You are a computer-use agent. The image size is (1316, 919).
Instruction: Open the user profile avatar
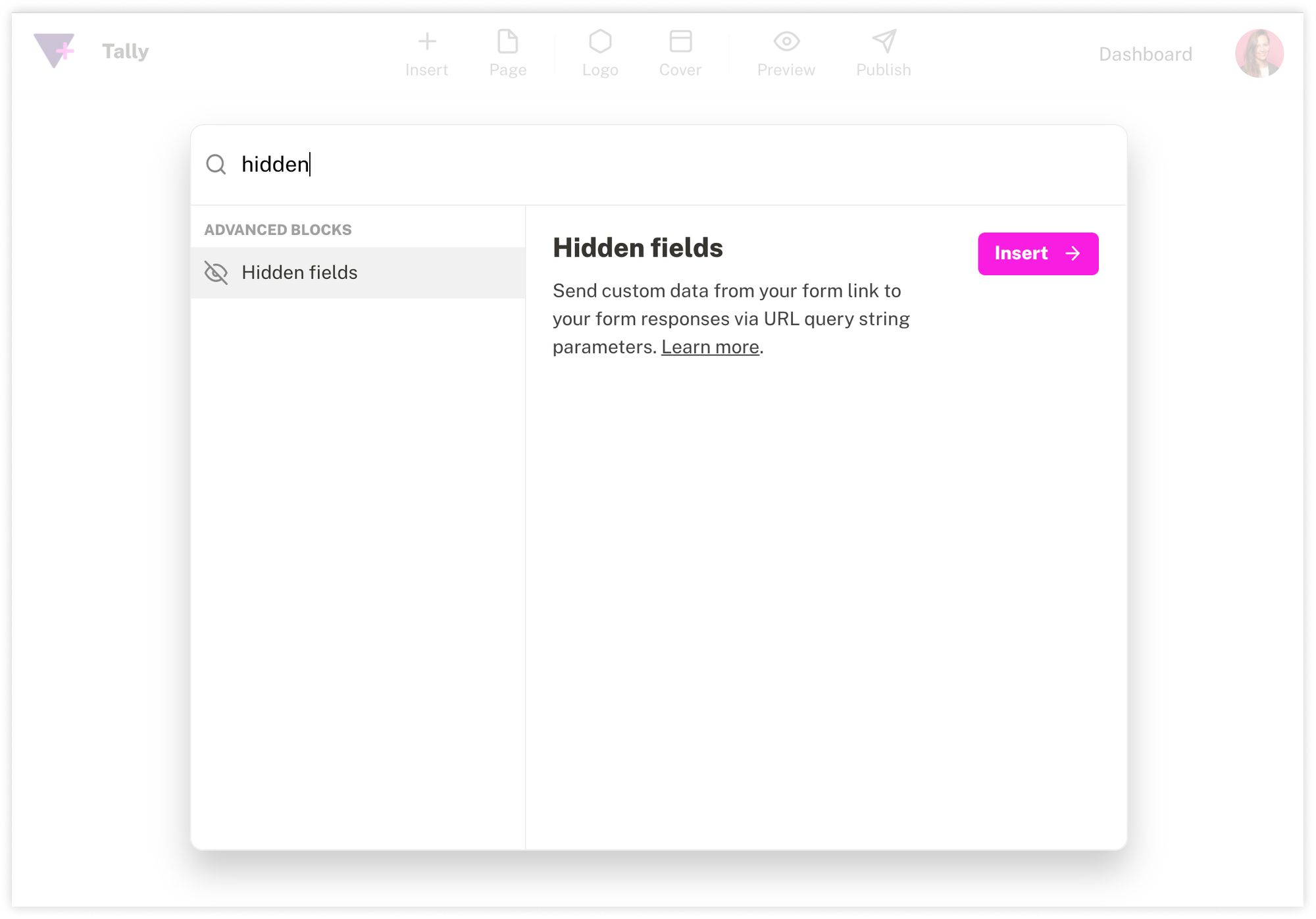tap(1259, 53)
